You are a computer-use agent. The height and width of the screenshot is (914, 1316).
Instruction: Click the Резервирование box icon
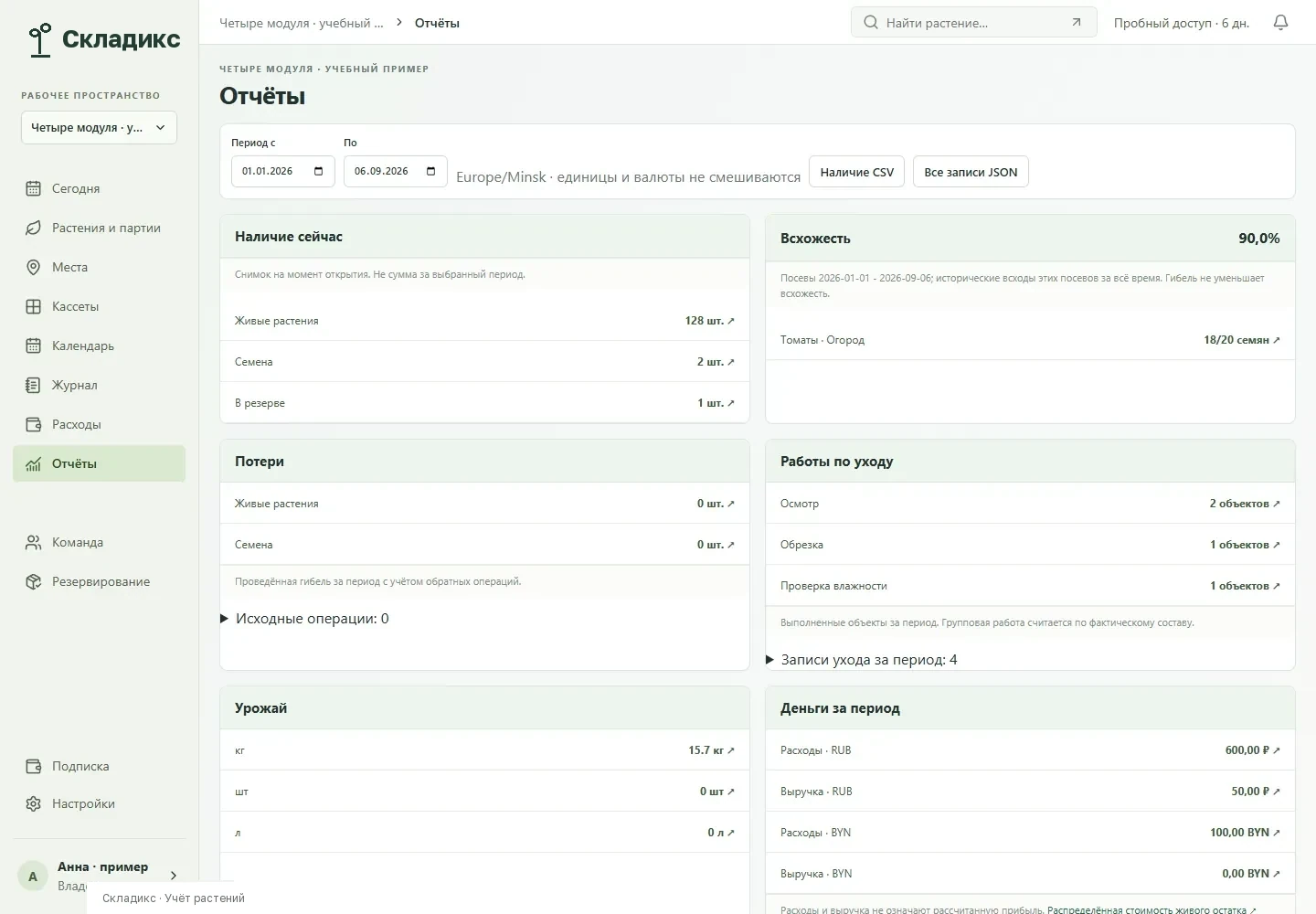pos(34,581)
